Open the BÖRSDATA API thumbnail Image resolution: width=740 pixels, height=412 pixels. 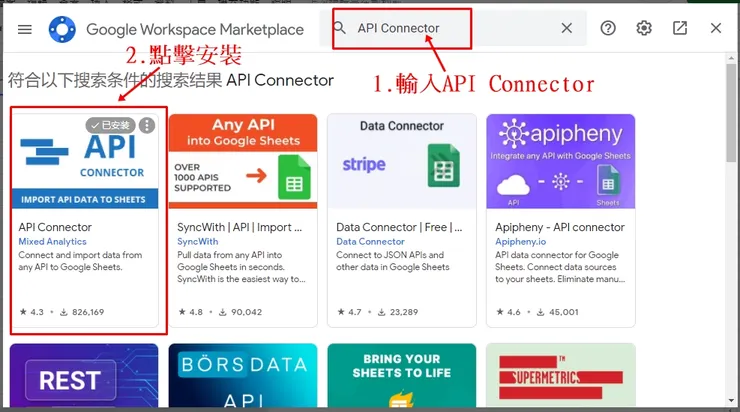click(243, 375)
